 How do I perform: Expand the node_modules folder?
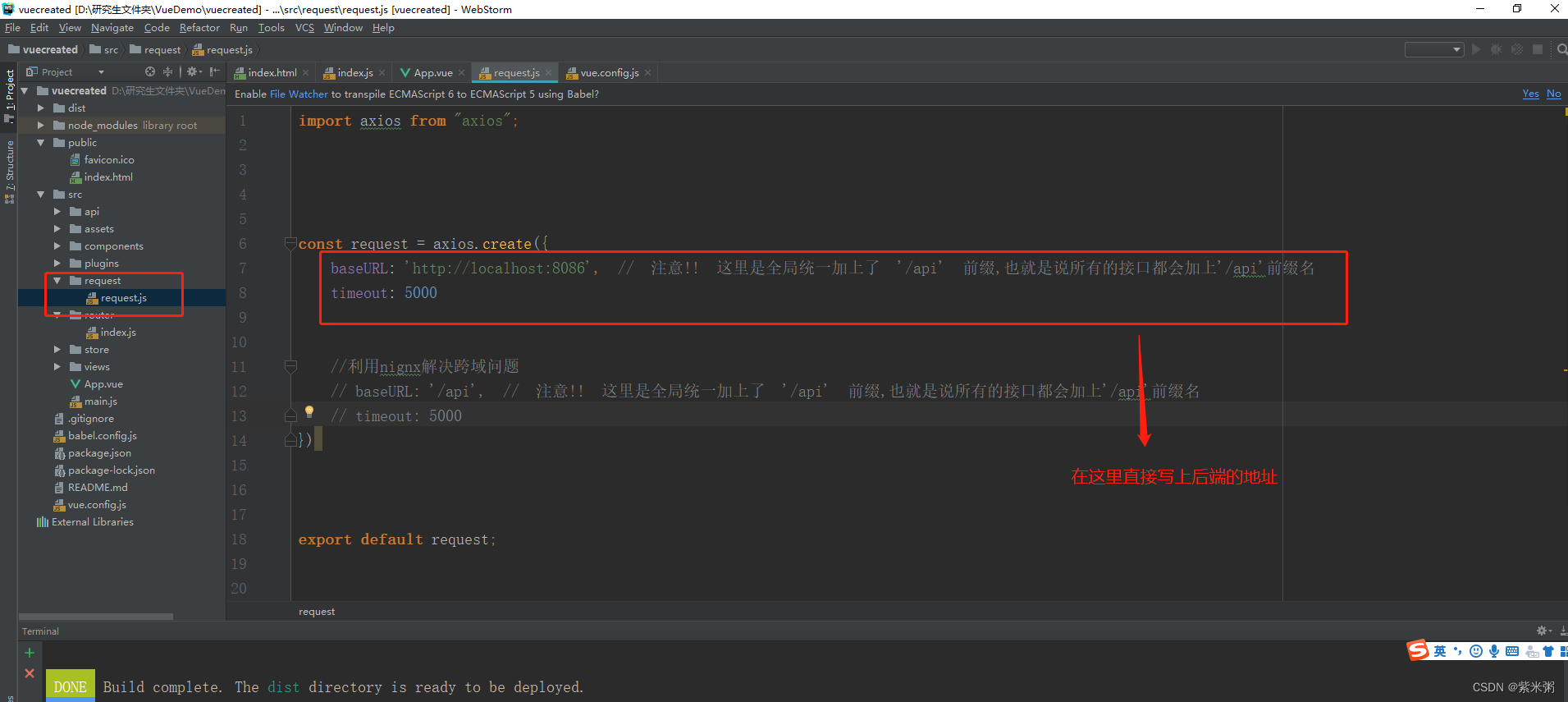pos(41,126)
